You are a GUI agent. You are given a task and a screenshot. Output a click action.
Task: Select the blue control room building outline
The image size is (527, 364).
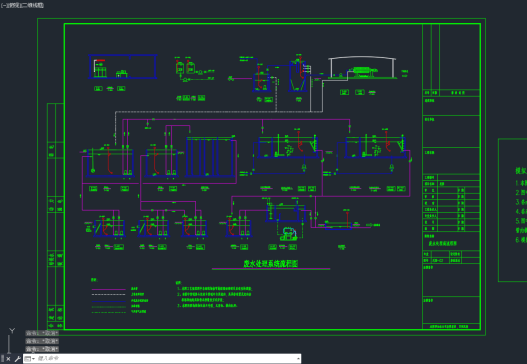tap(123, 67)
